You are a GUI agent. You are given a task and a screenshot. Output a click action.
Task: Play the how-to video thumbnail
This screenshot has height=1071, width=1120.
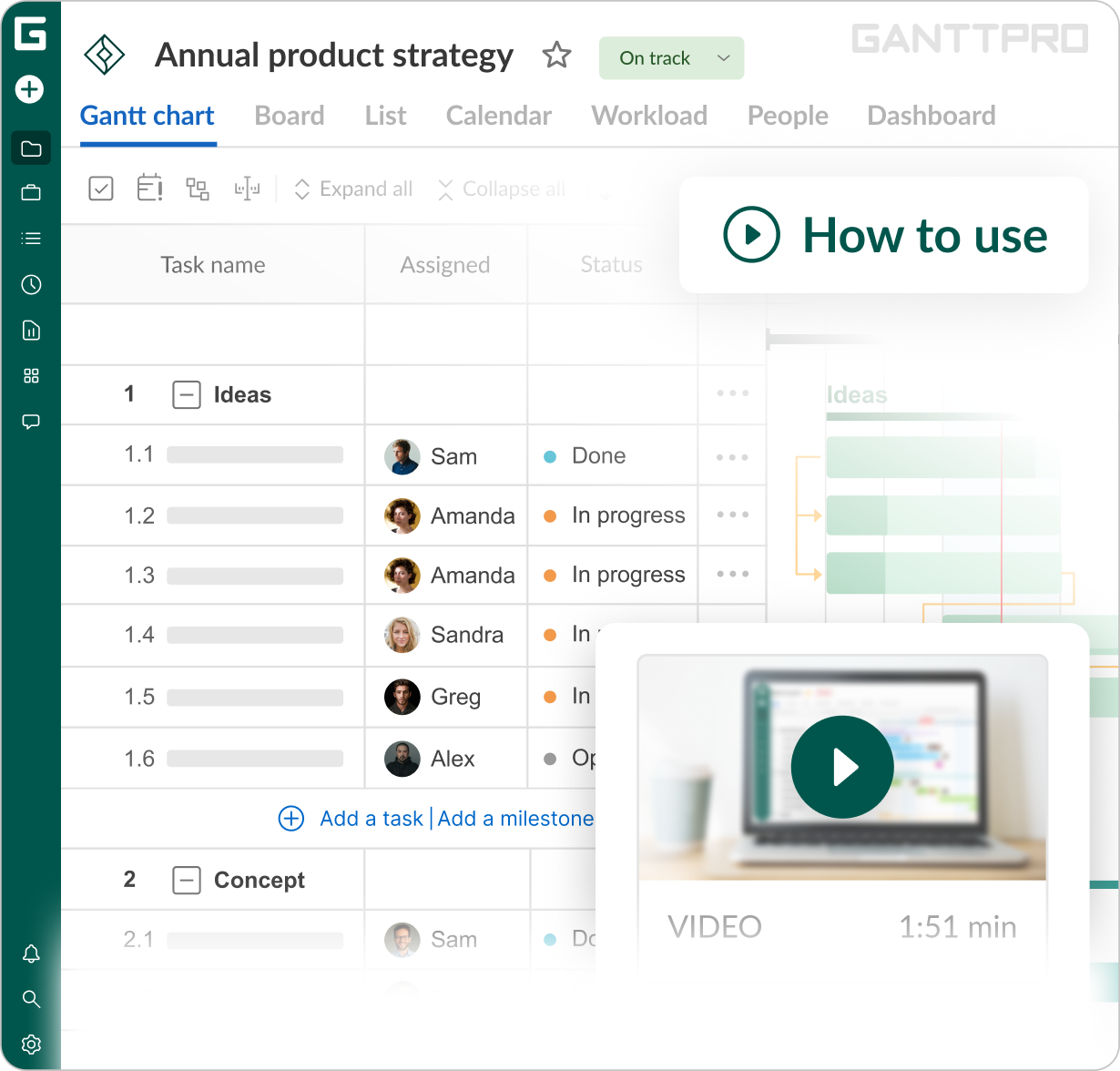842,767
